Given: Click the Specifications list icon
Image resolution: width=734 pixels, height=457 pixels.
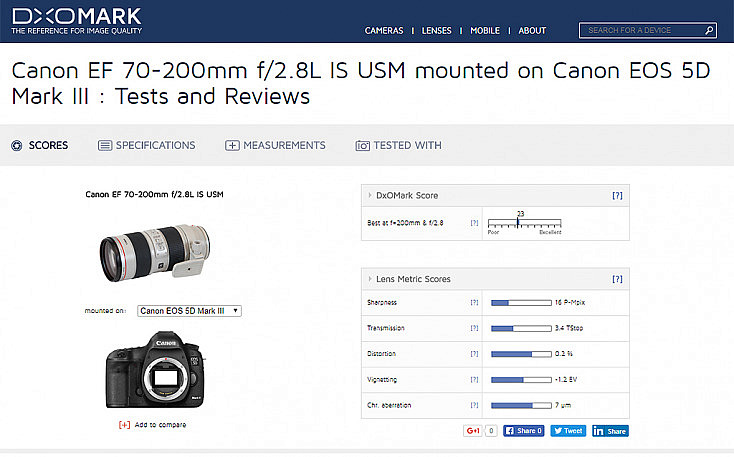Looking at the screenshot, I should (x=105, y=146).
